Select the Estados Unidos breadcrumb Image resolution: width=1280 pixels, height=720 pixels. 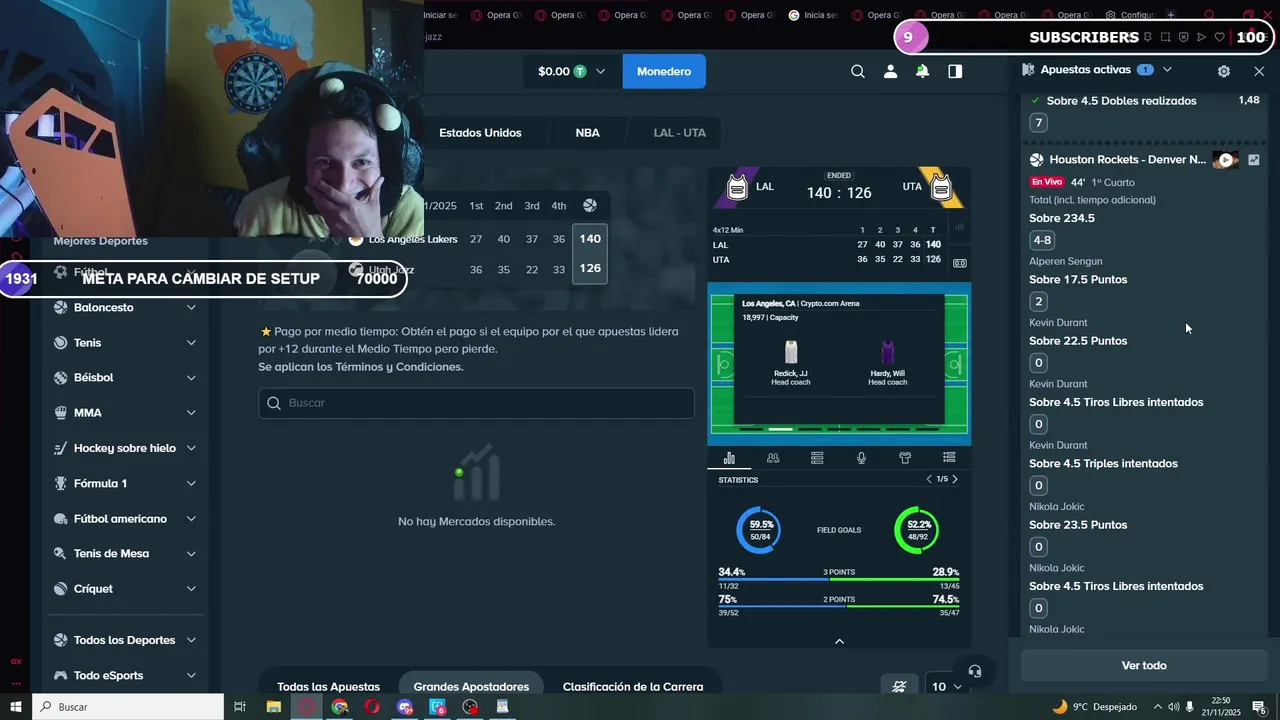(480, 133)
